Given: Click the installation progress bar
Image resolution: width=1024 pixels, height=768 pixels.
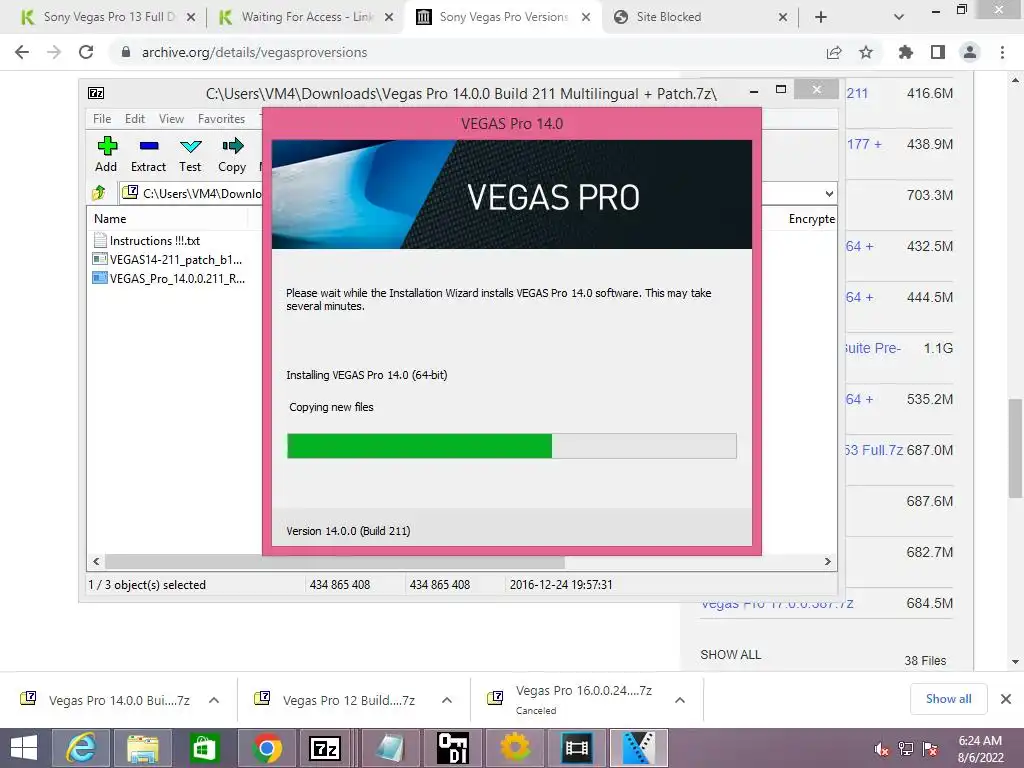Looking at the screenshot, I should coord(511,446).
